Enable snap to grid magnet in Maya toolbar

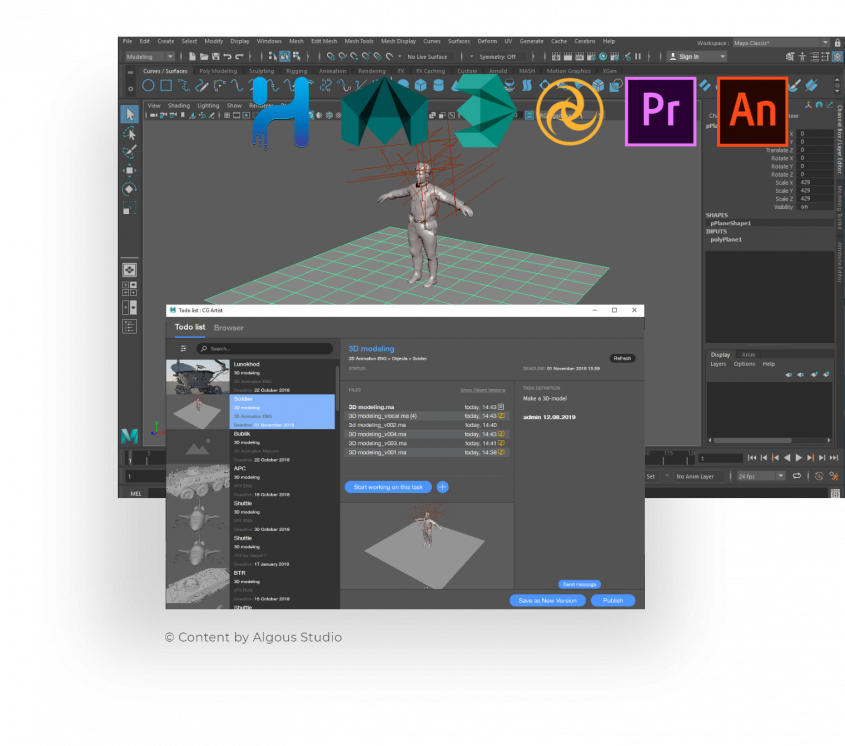coord(330,57)
